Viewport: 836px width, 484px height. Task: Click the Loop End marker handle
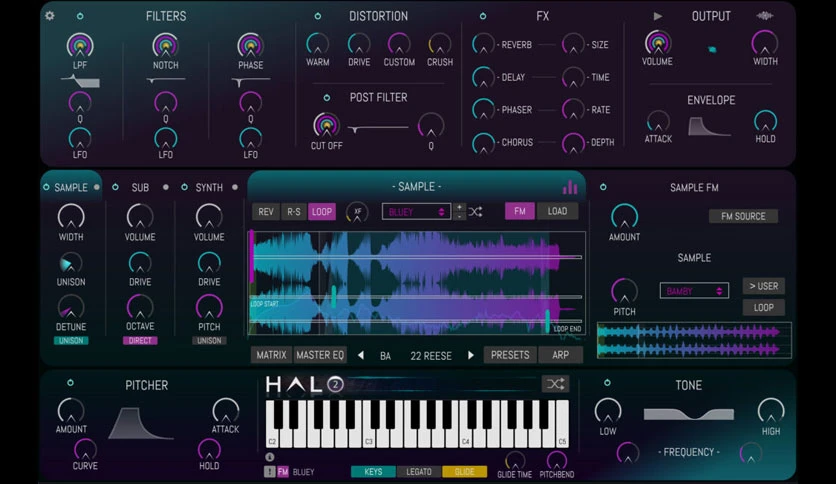pos(547,320)
